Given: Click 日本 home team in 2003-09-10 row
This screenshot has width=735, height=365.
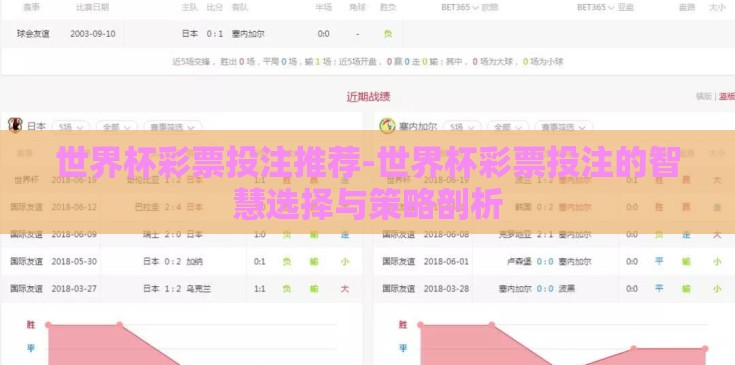Looking at the screenshot, I should 190,34.
